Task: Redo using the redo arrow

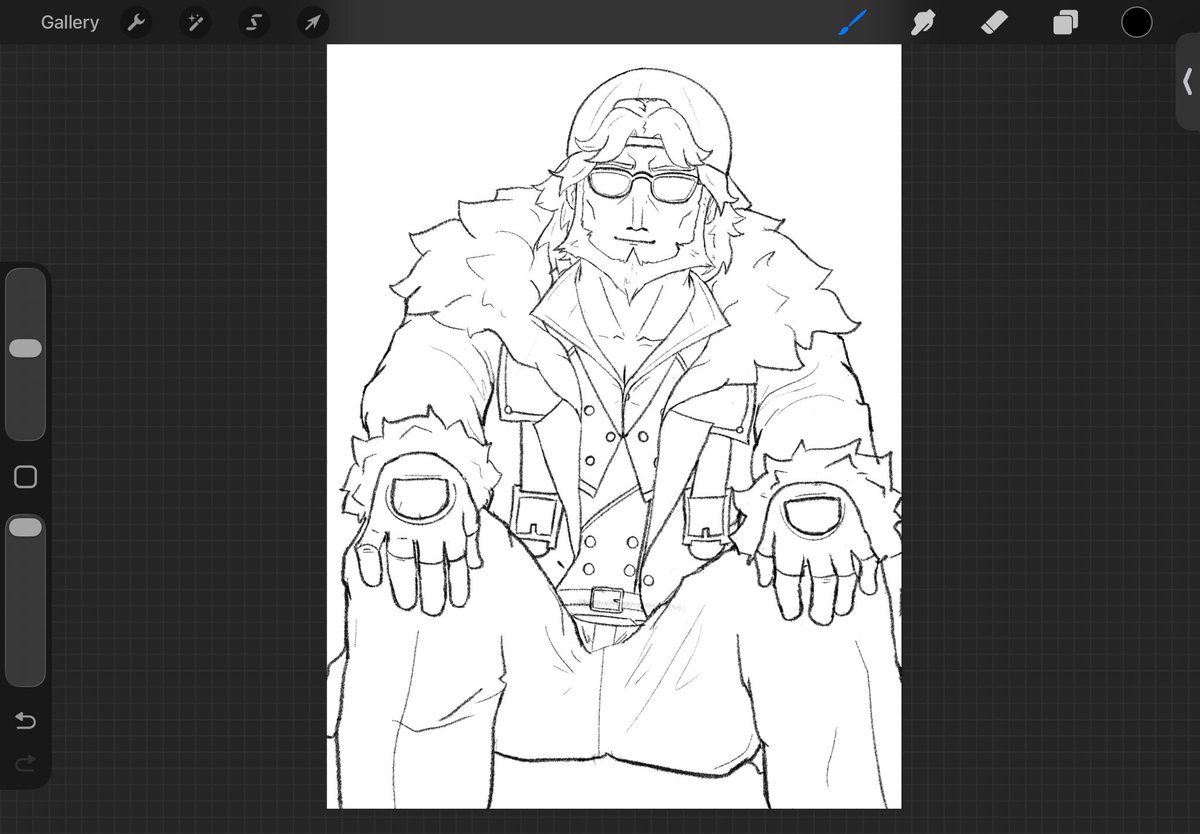Action: pyautogui.click(x=25, y=764)
